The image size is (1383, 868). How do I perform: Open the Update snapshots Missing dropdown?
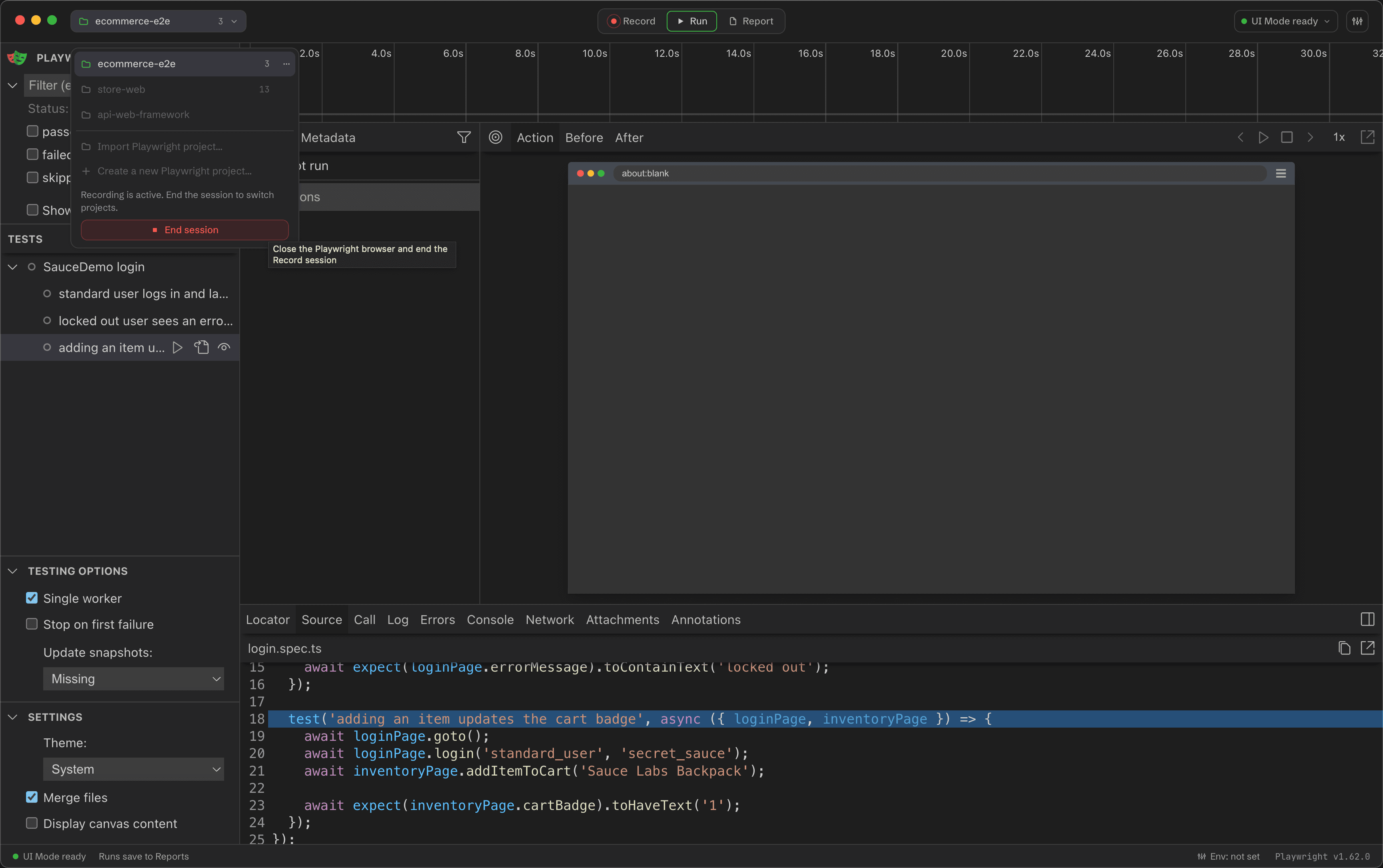coord(133,678)
